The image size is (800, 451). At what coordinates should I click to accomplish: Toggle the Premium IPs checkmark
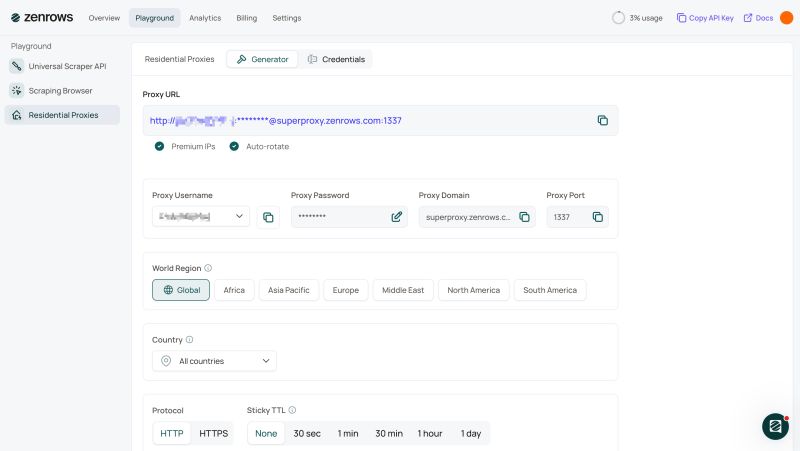(x=159, y=146)
